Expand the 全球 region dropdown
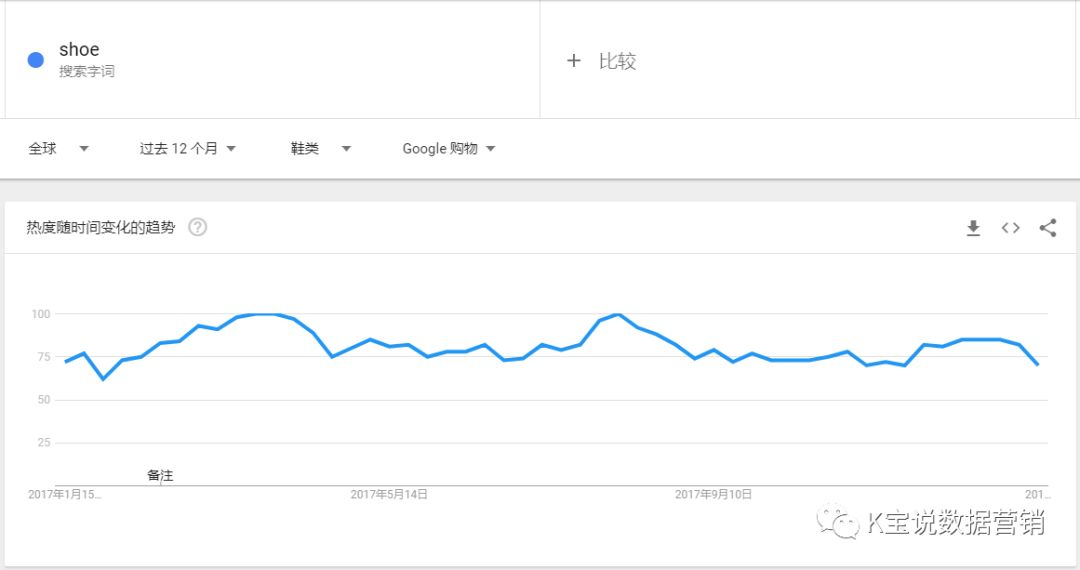 [x=58, y=149]
